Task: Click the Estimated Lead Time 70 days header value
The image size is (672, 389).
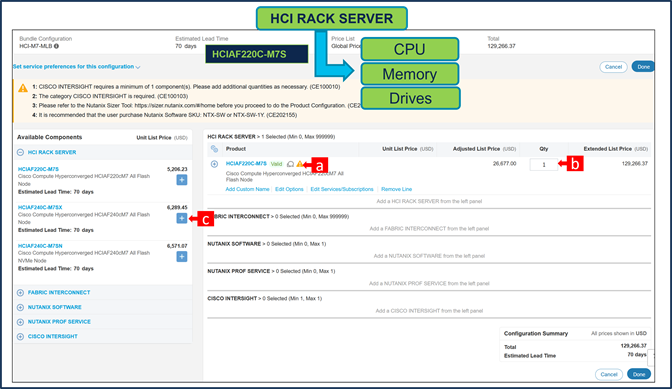Action: click(x=186, y=46)
